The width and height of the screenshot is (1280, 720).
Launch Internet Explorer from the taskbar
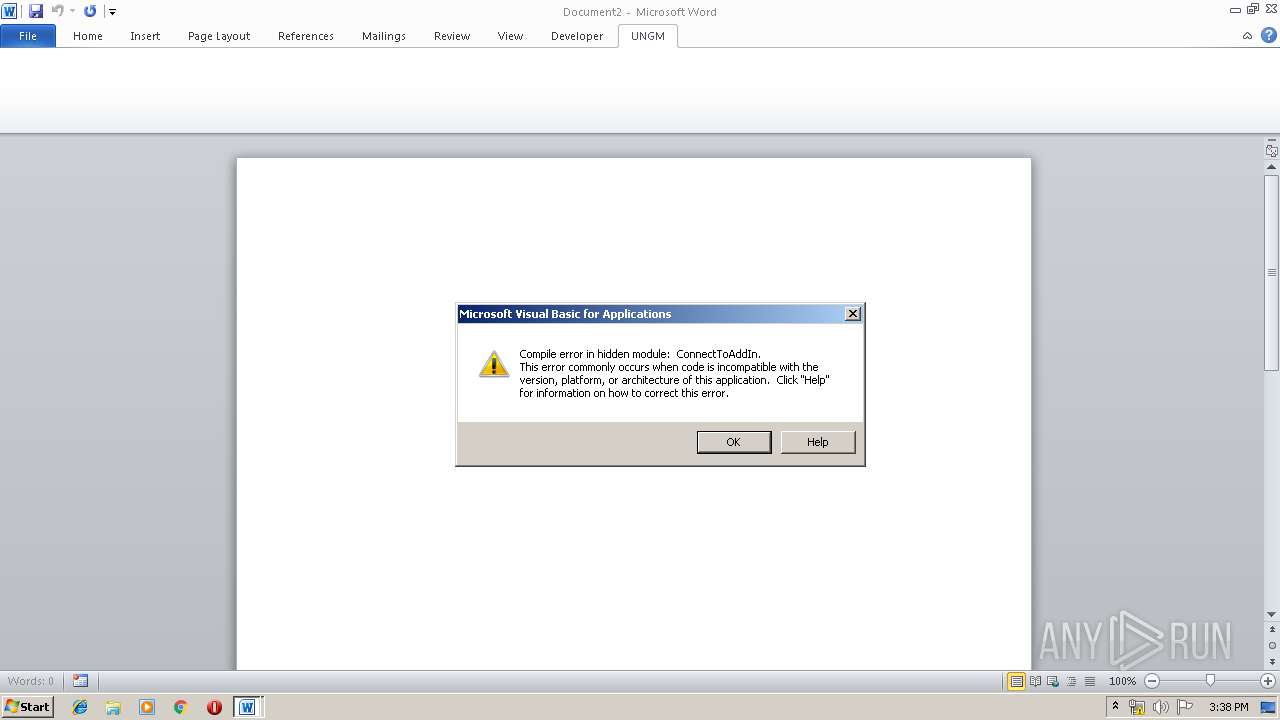tap(80, 707)
